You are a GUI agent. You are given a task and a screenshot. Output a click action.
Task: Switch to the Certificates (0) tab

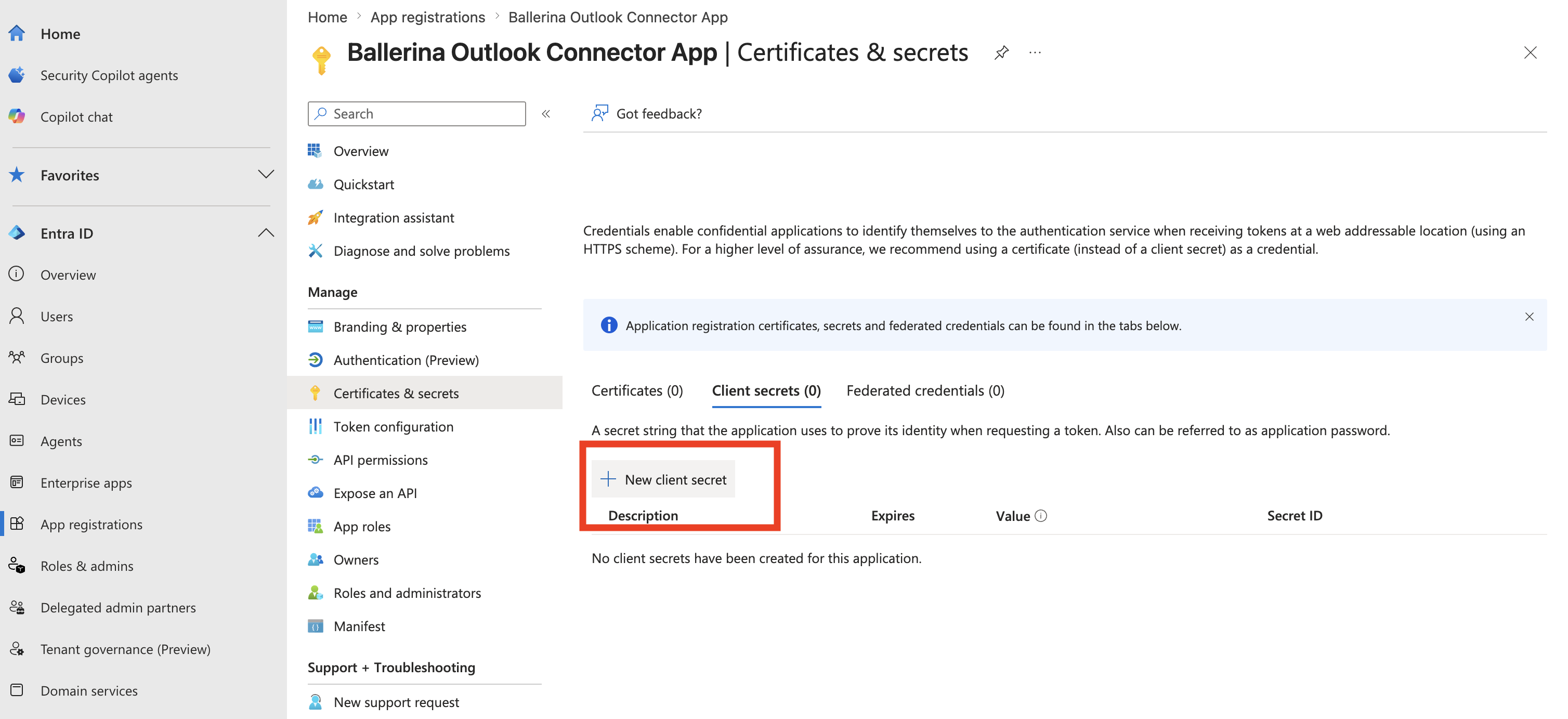click(x=637, y=390)
